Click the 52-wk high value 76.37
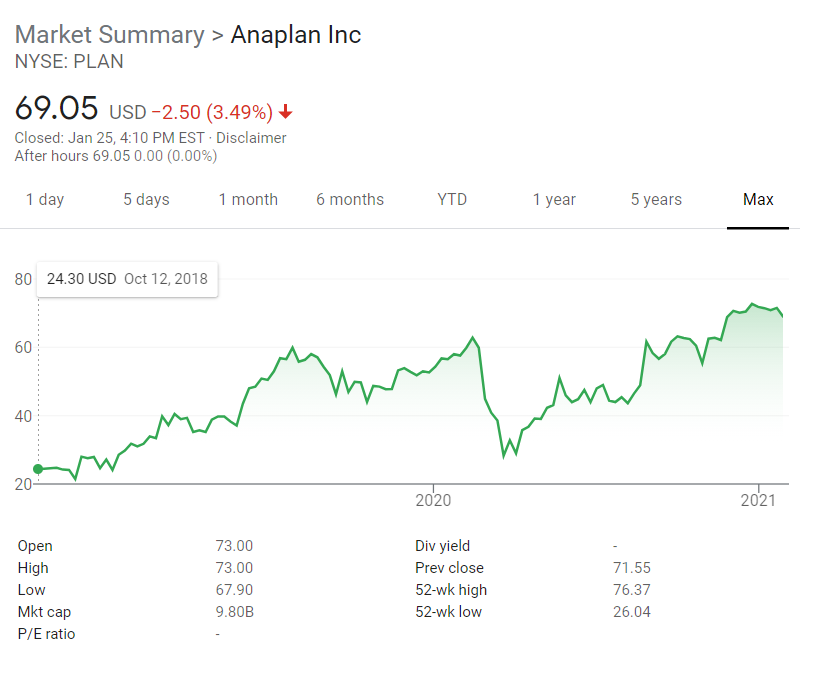 [632, 590]
